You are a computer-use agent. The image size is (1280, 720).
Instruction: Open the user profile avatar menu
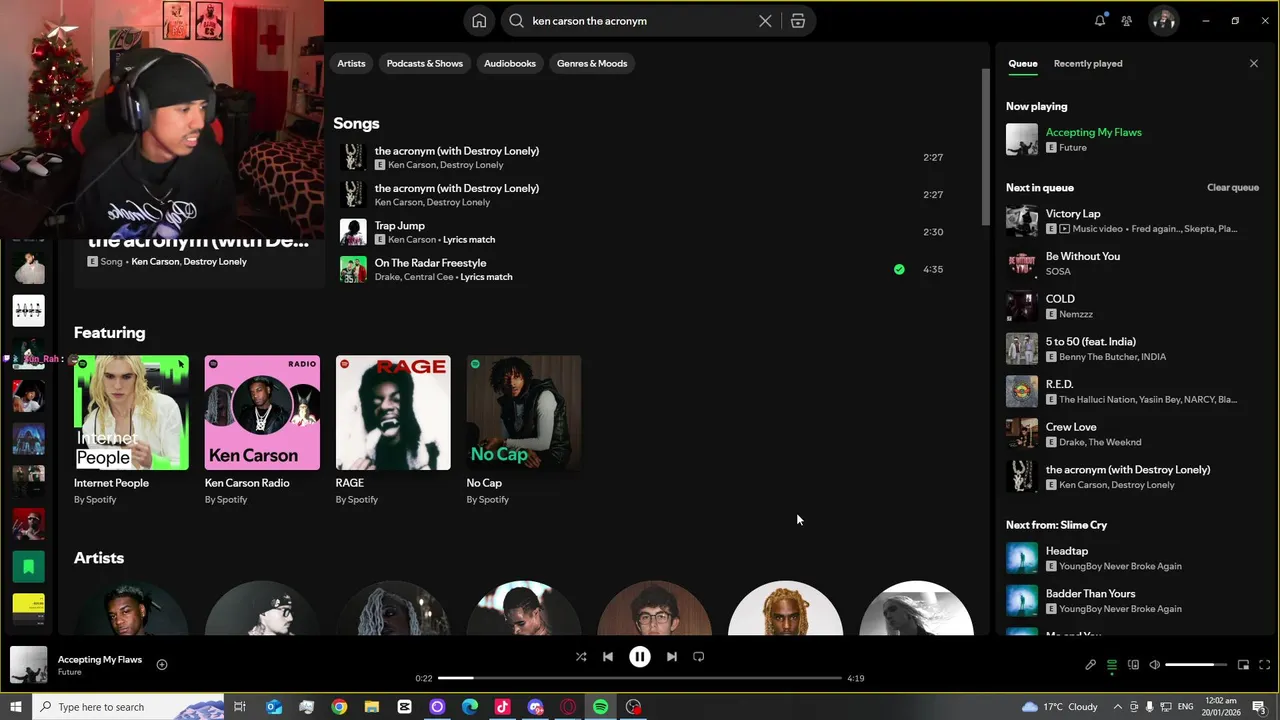[1163, 20]
